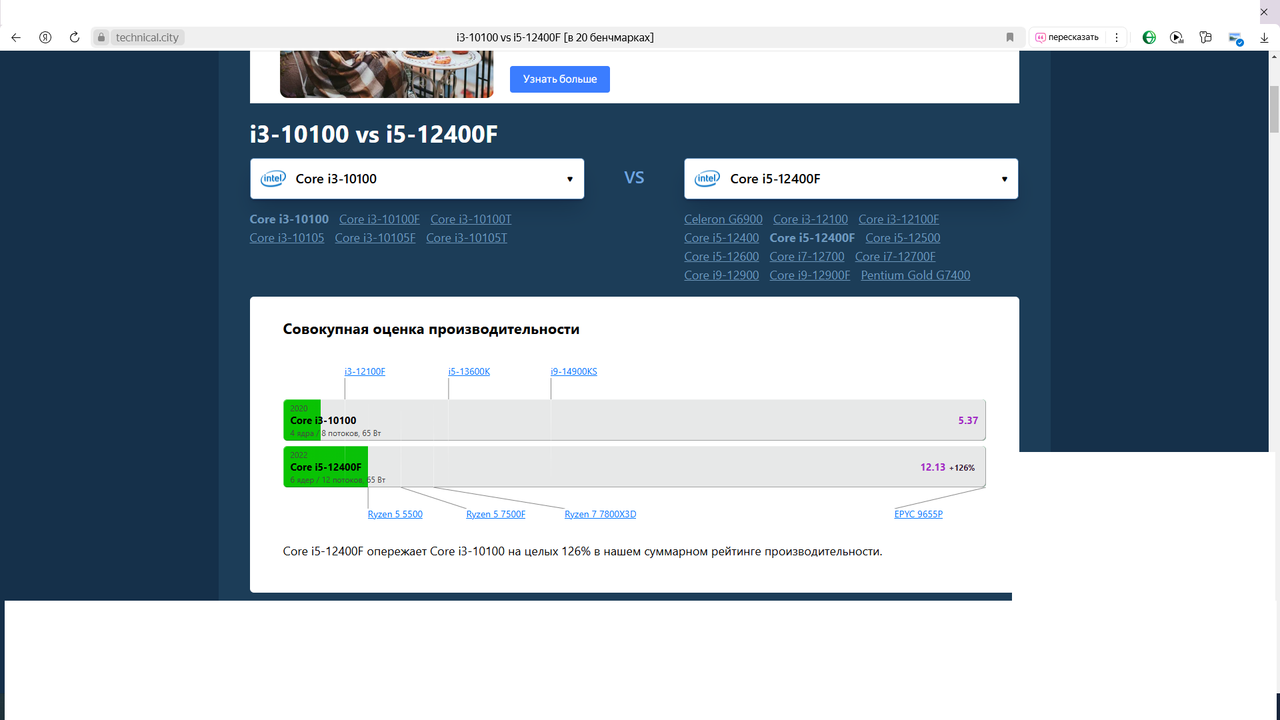Click the EPYC 9655P marker link
The height and width of the screenshot is (720, 1280).
coord(919,514)
